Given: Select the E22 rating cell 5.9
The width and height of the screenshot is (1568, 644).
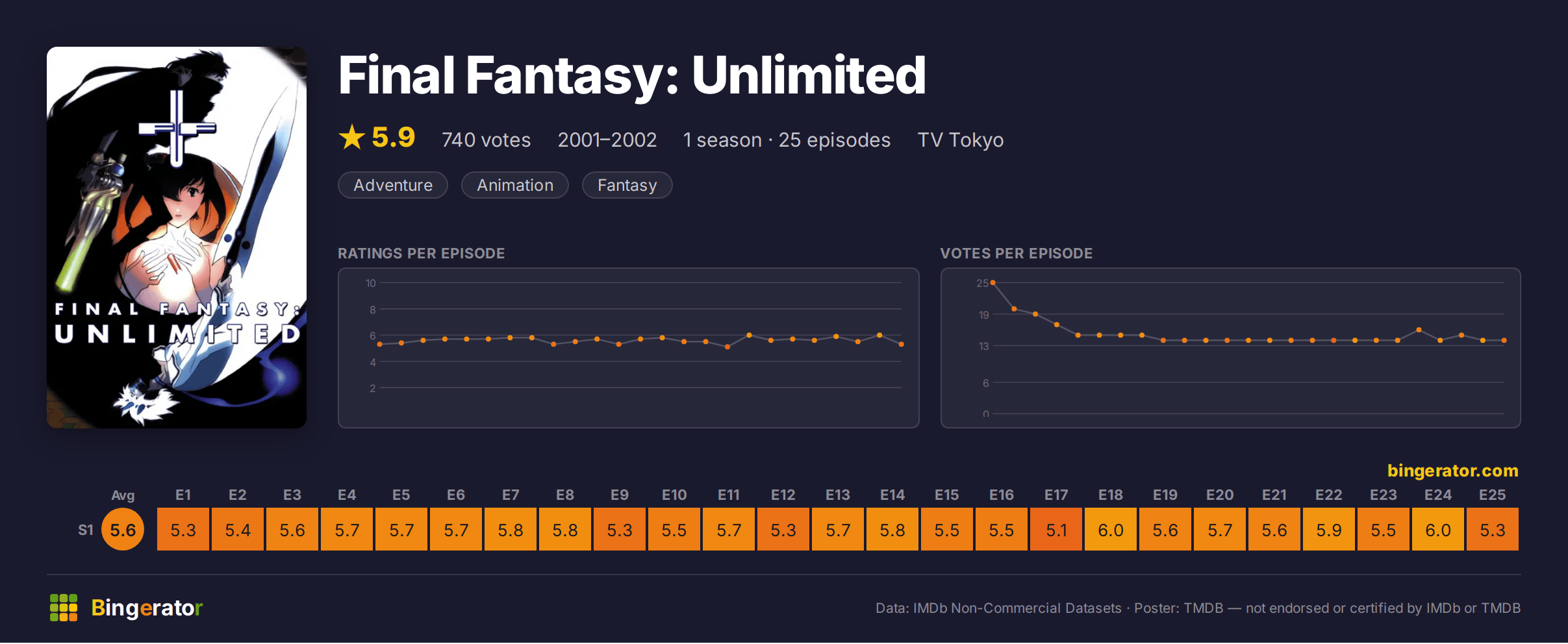Looking at the screenshot, I should point(1329,530).
